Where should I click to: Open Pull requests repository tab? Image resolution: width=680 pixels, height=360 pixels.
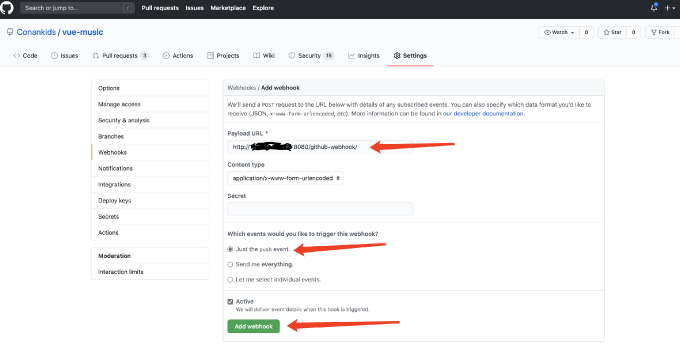120,56
